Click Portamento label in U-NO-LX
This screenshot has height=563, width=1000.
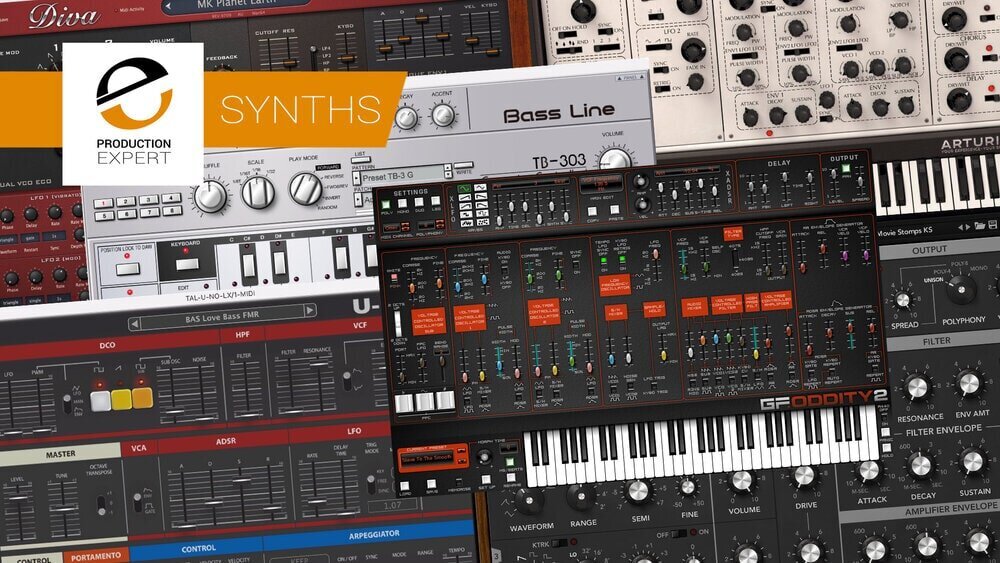(x=96, y=557)
